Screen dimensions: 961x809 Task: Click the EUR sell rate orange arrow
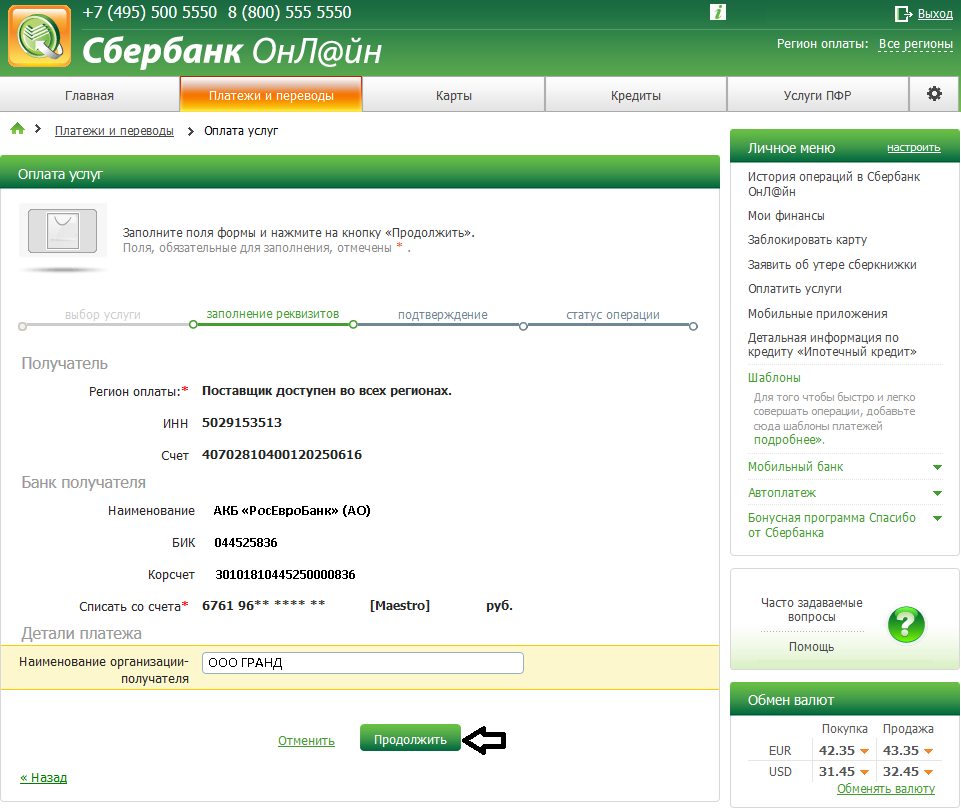(928, 751)
